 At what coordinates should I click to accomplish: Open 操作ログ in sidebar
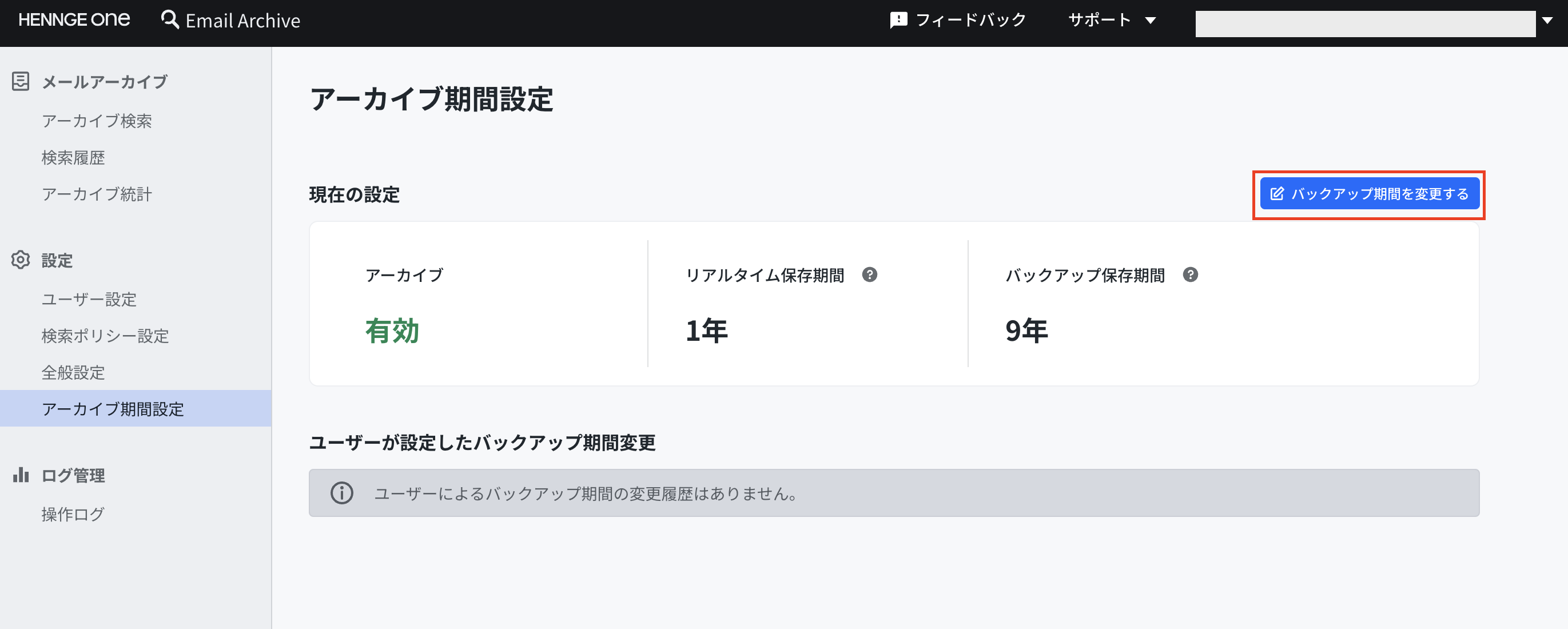(73, 514)
